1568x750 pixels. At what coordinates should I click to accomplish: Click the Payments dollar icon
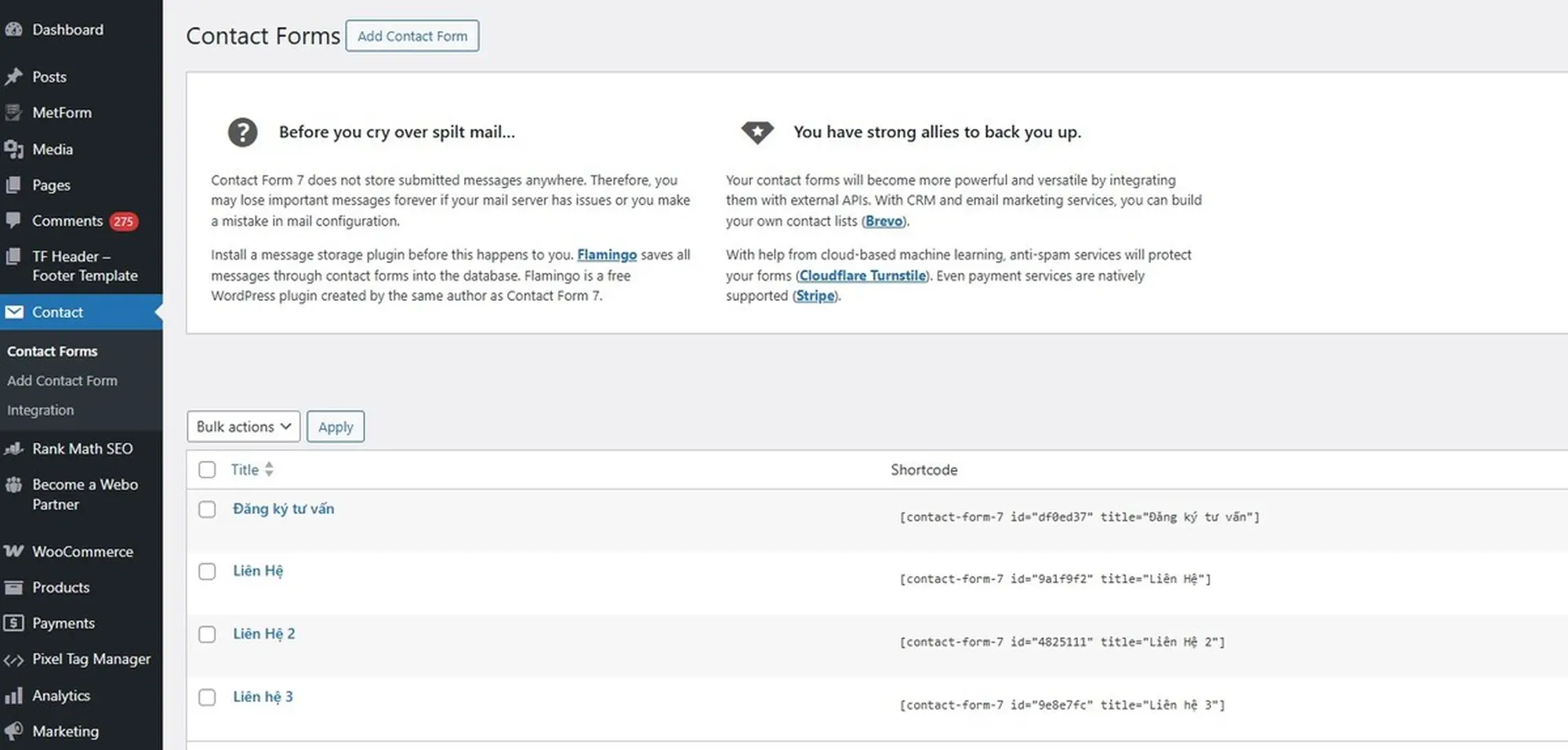13,623
